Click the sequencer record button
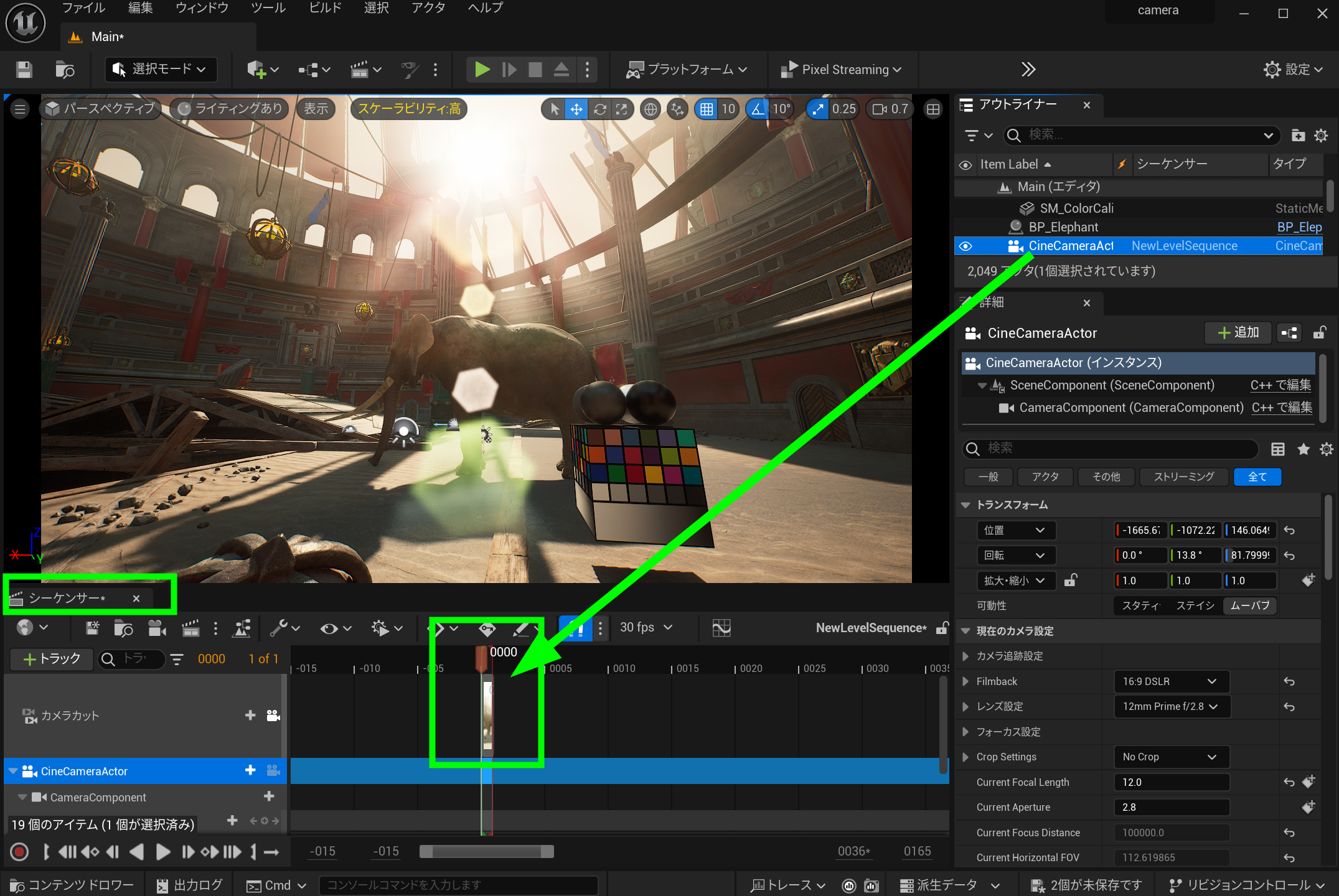 click(19, 851)
